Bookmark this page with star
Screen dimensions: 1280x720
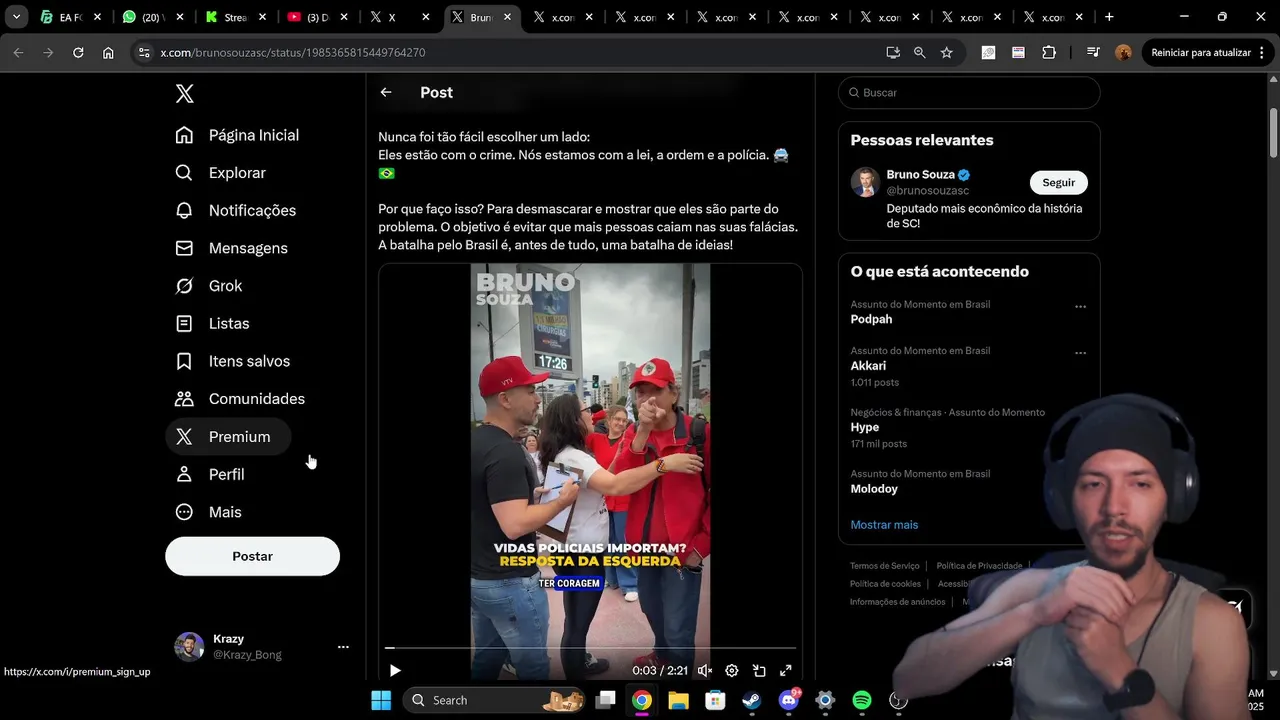pyautogui.click(x=947, y=52)
